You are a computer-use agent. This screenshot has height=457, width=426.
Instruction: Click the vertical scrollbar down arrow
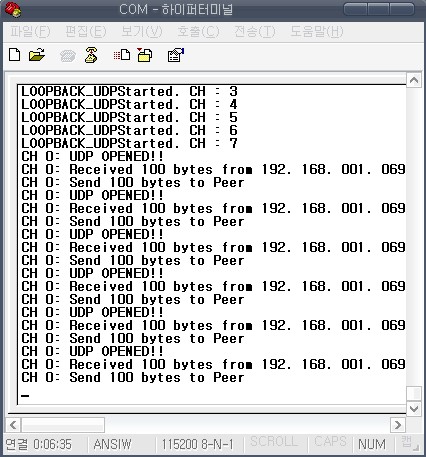tap(414, 408)
